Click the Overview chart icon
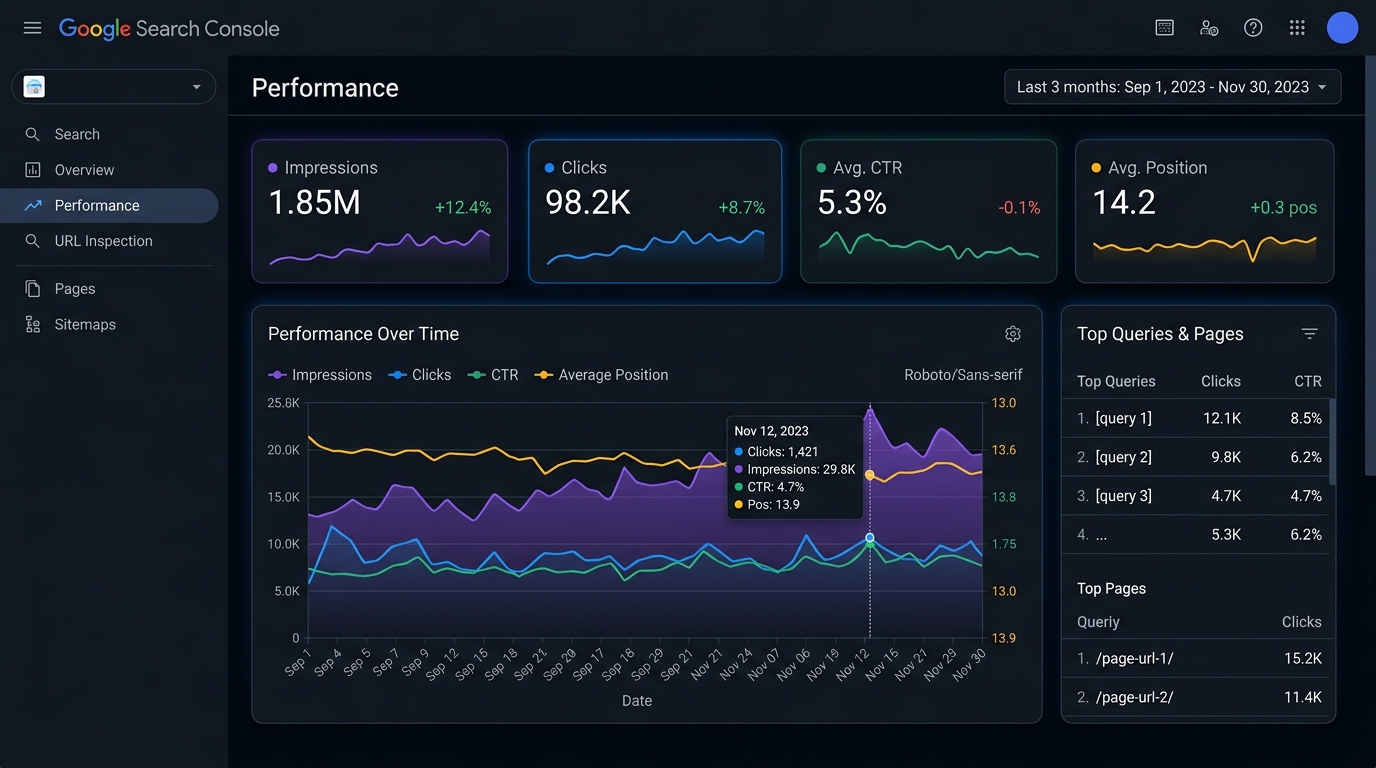The height and width of the screenshot is (768, 1376). coord(33,170)
